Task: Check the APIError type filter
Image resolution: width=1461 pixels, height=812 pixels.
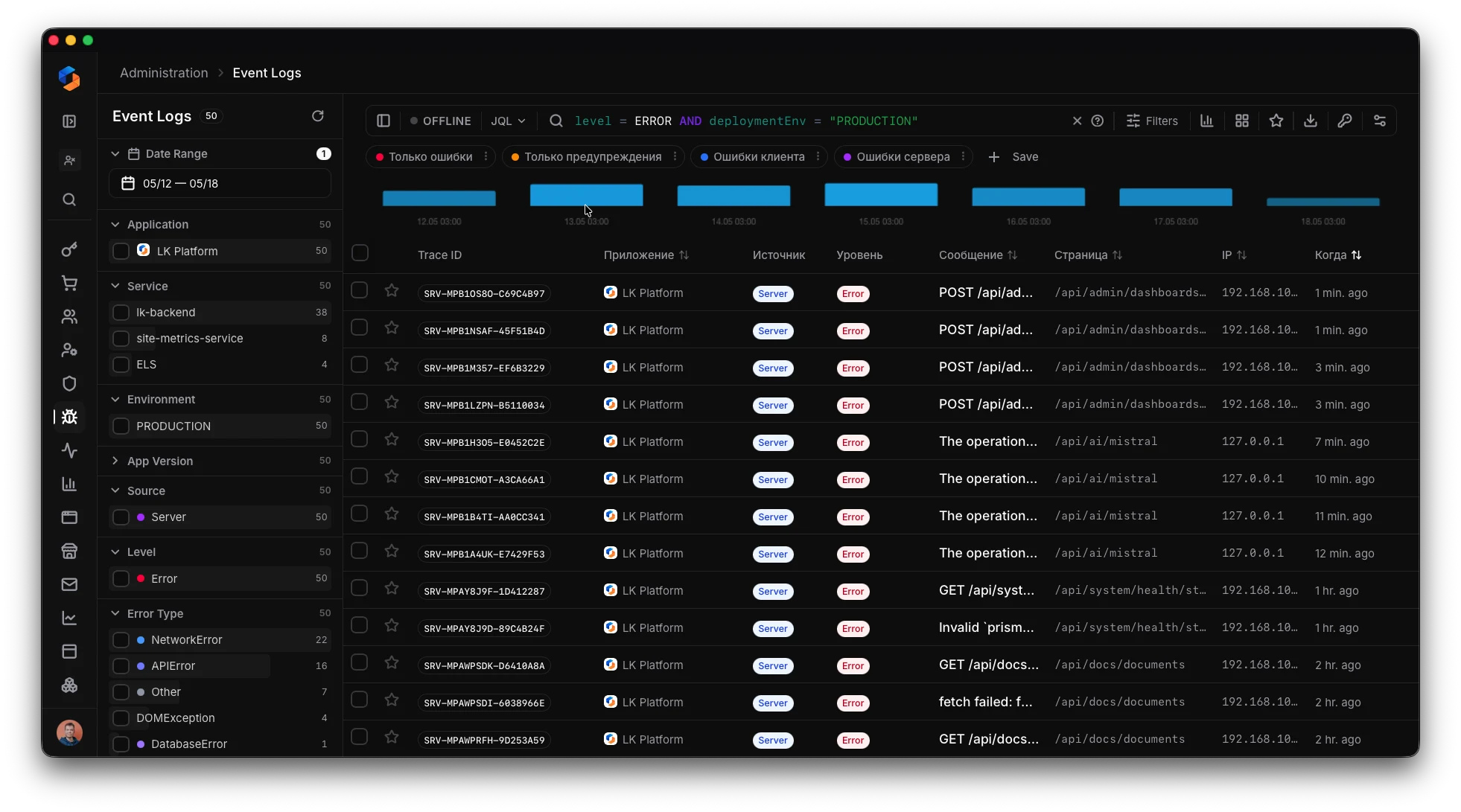Action: (x=121, y=666)
